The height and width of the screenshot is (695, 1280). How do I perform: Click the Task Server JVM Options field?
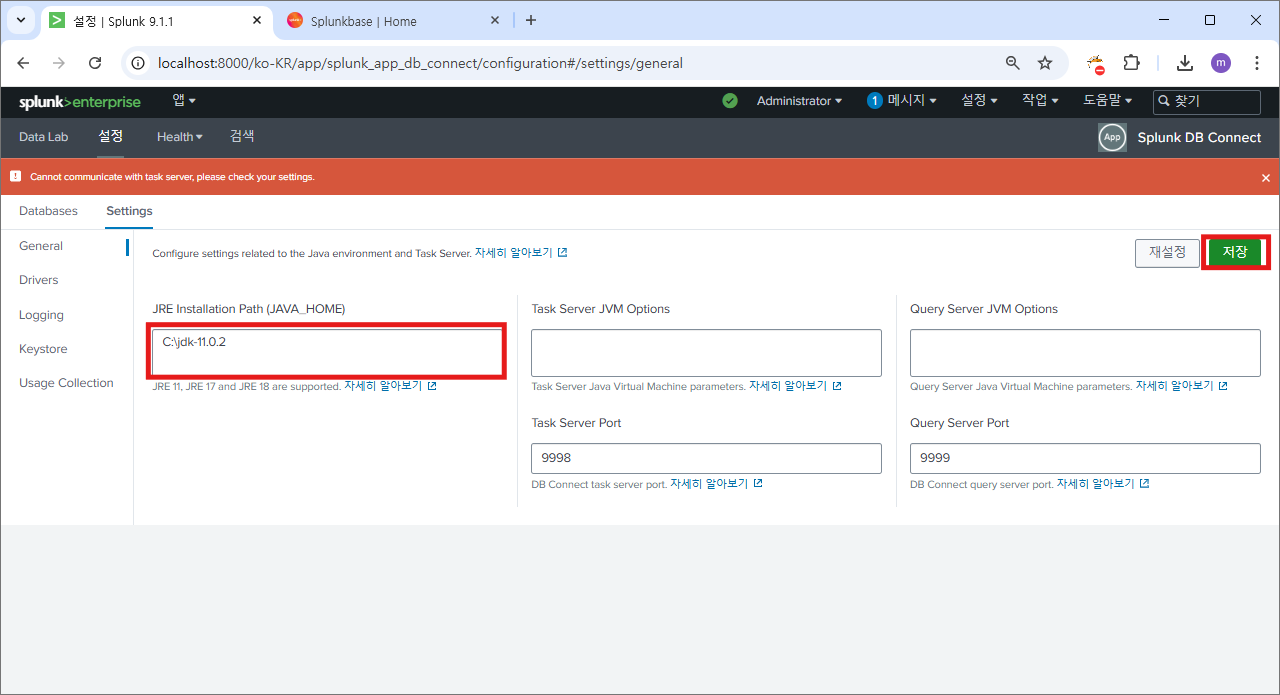[x=706, y=353]
